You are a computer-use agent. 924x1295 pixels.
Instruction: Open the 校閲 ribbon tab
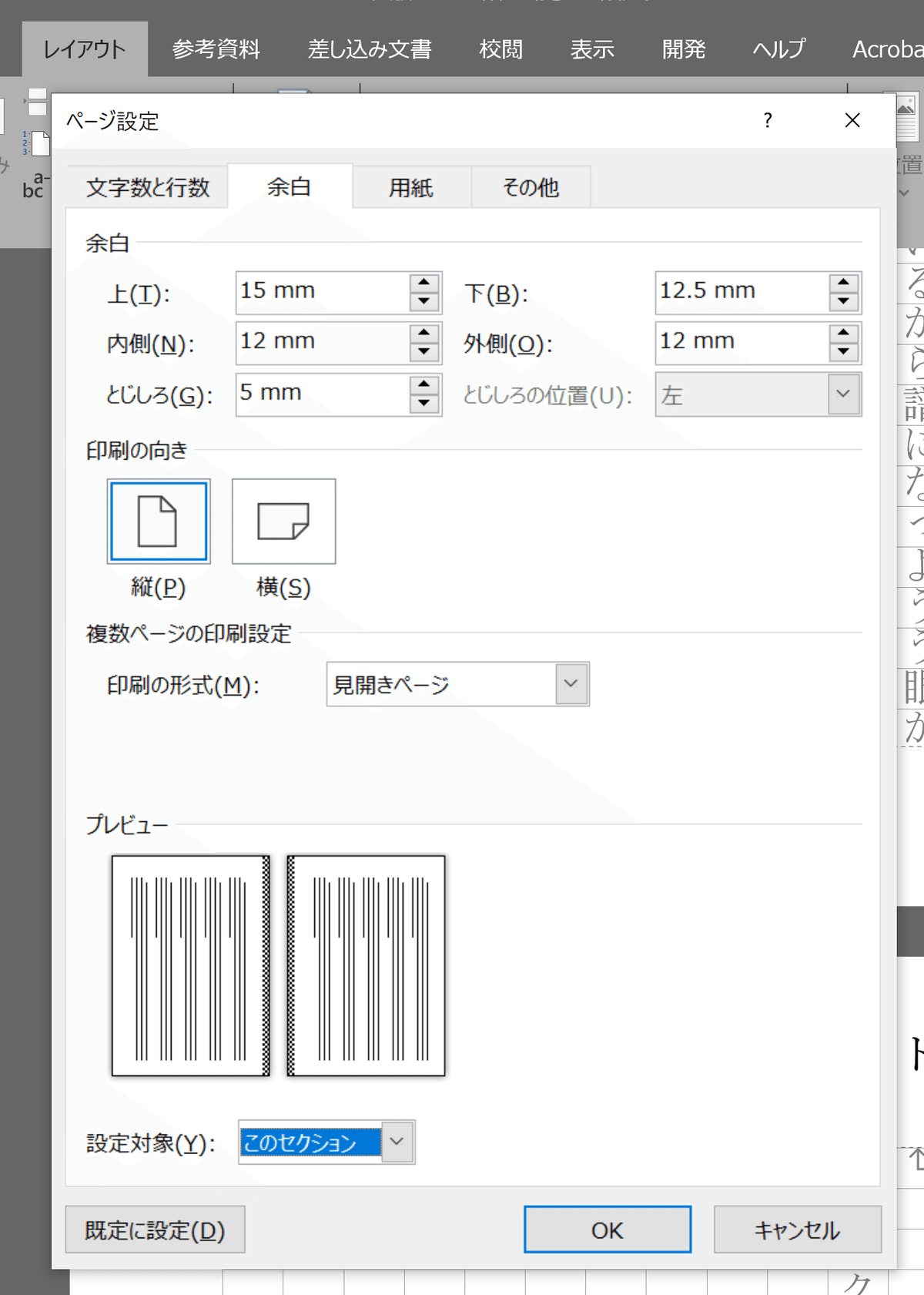point(501,49)
